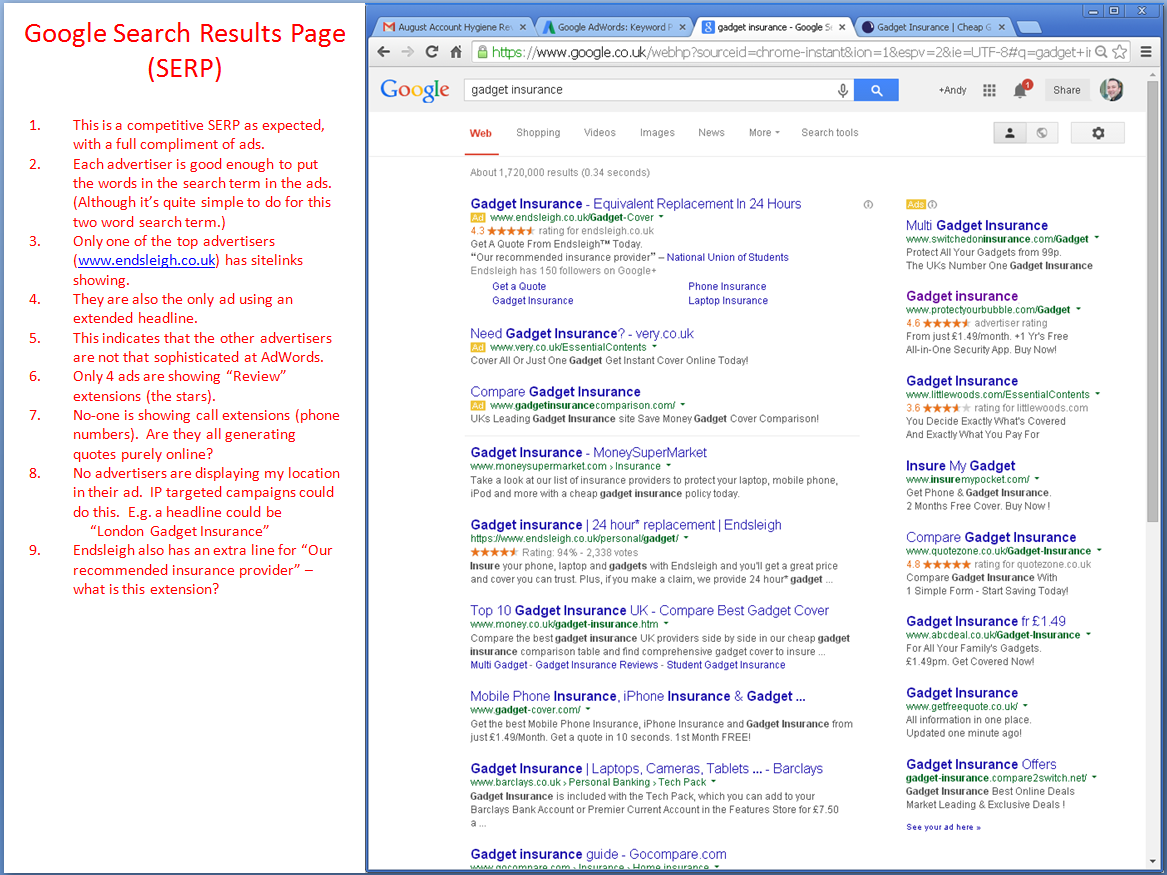1167x875 pixels.
Task: Click the Get a Quote sitelink
Action: point(519,286)
